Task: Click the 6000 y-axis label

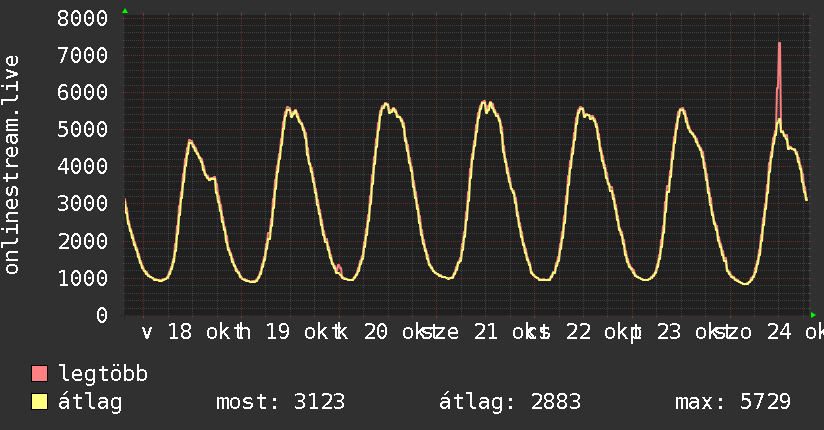Action: tap(83, 93)
